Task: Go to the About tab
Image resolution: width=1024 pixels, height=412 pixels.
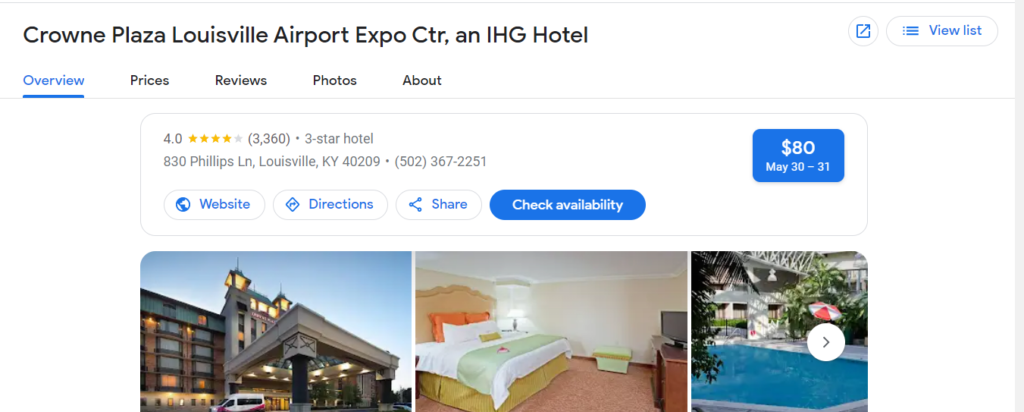Action: coord(422,80)
